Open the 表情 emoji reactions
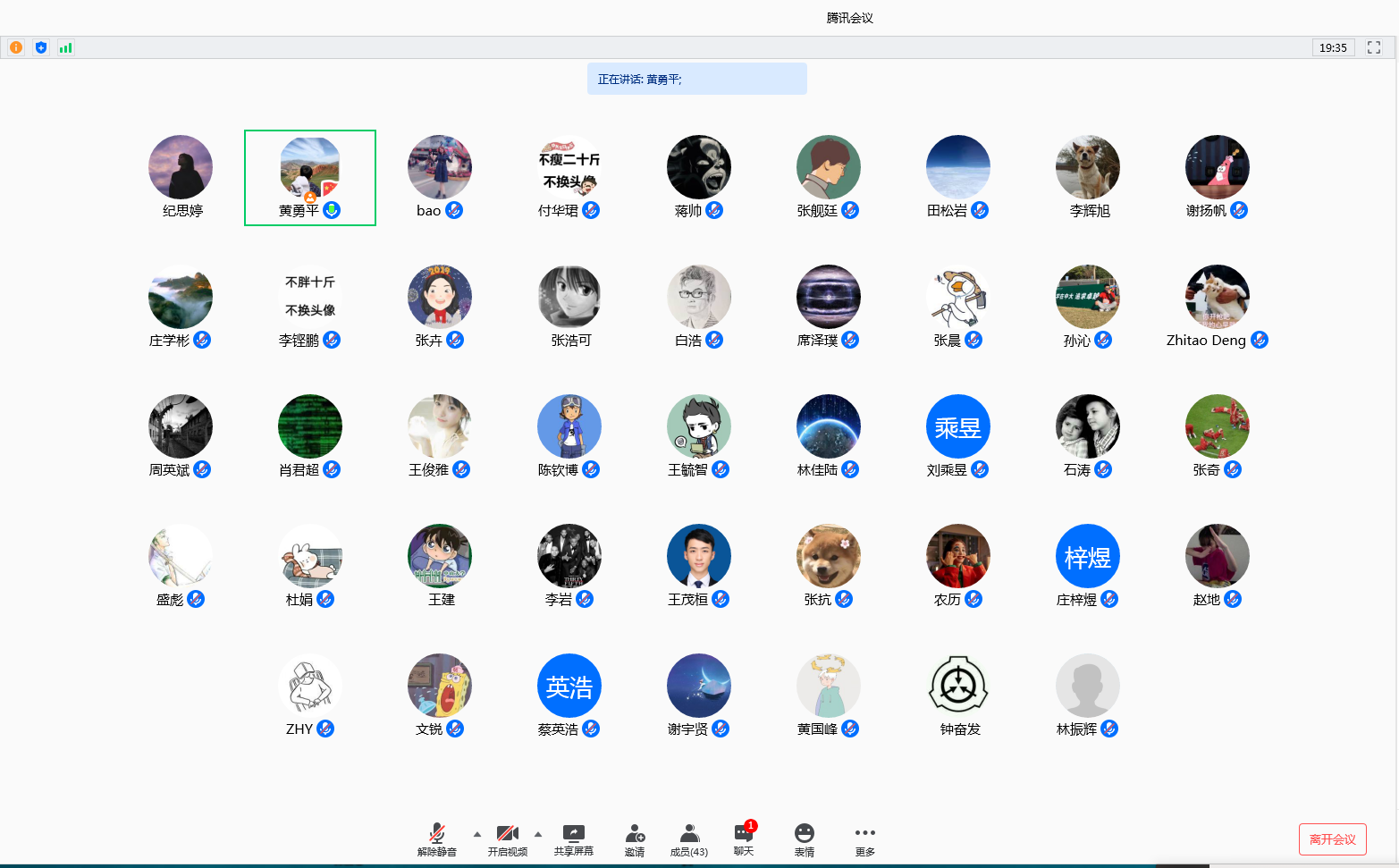The width and height of the screenshot is (1399, 868). pyautogui.click(x=805, y=839)
